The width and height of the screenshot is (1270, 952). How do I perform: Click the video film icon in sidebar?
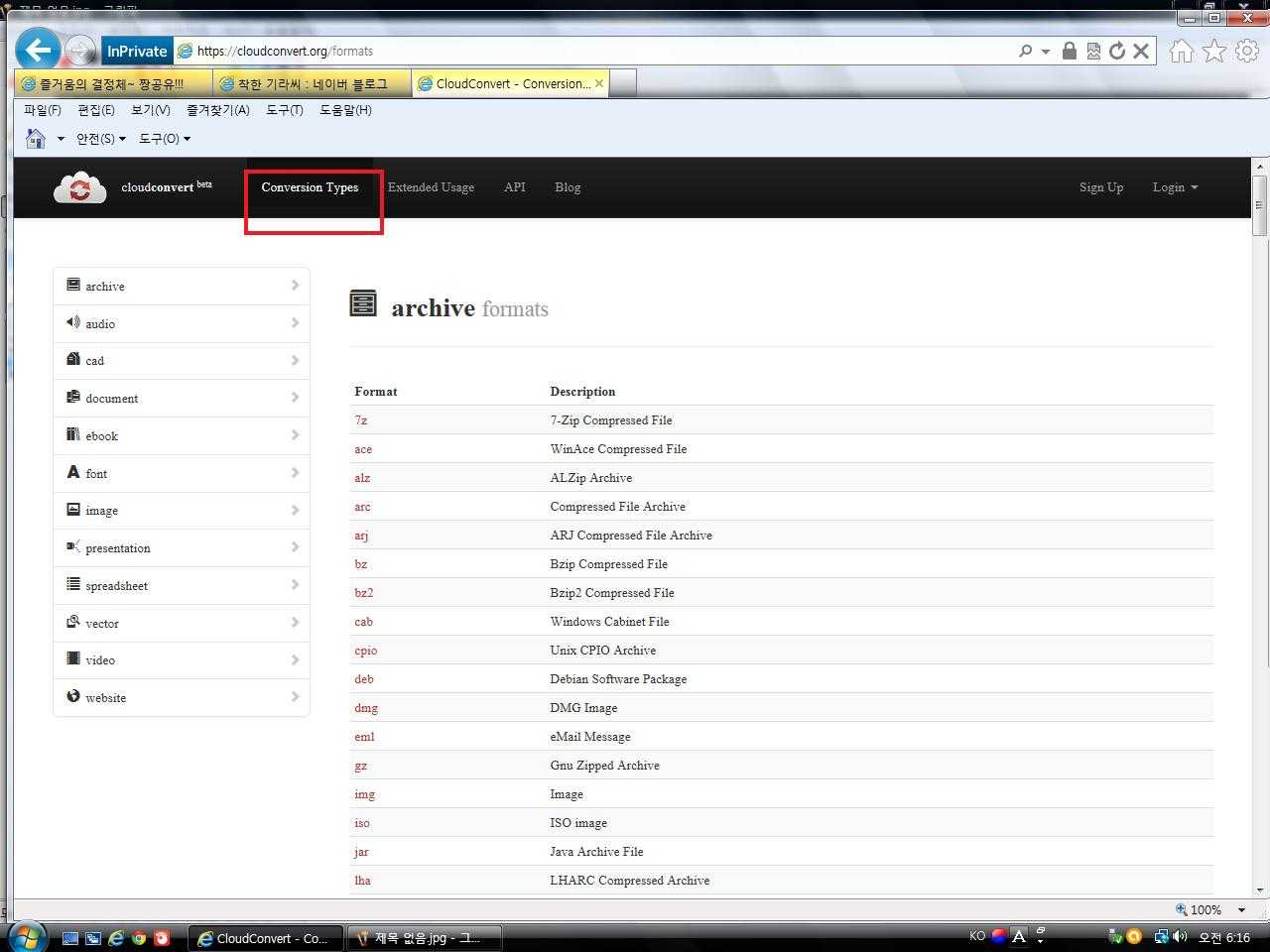[x=73, y=658]
